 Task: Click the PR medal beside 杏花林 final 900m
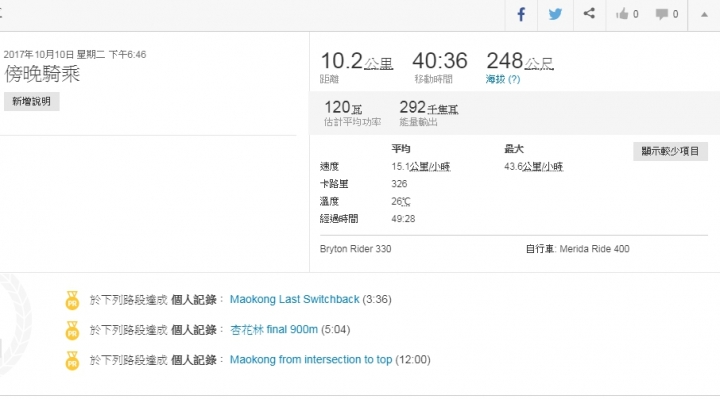tap(72, 331)
